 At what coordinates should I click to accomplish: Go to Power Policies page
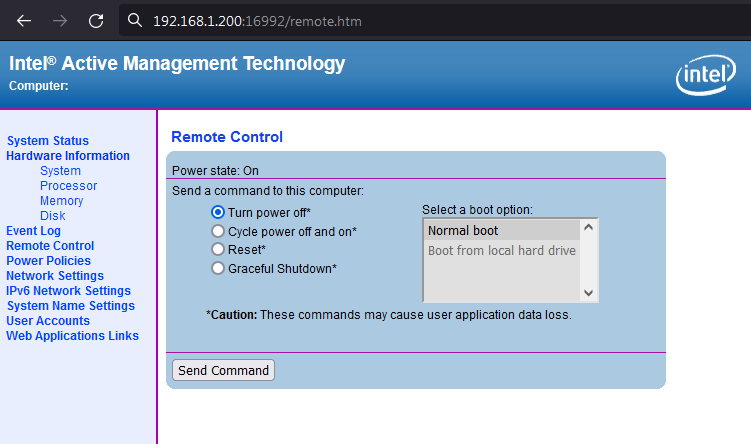click(x=48, y=261)
